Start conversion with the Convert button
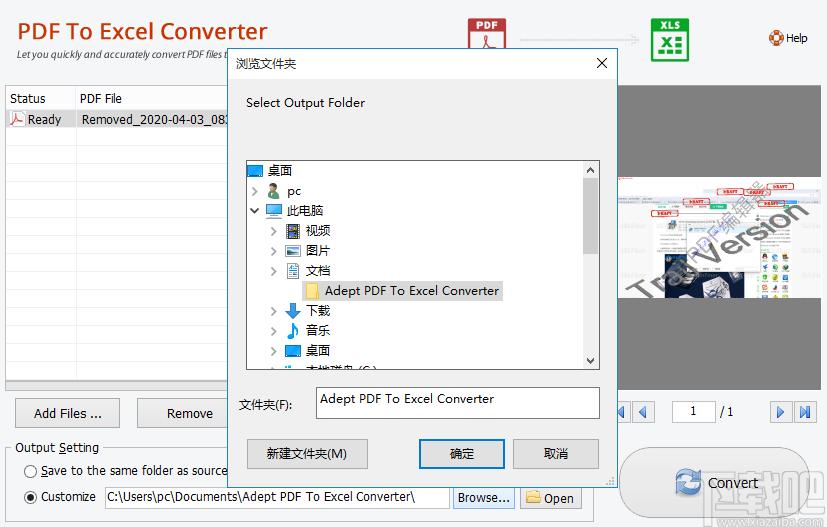The width and height of the screenshot is (827, 527). click(716, 483)
